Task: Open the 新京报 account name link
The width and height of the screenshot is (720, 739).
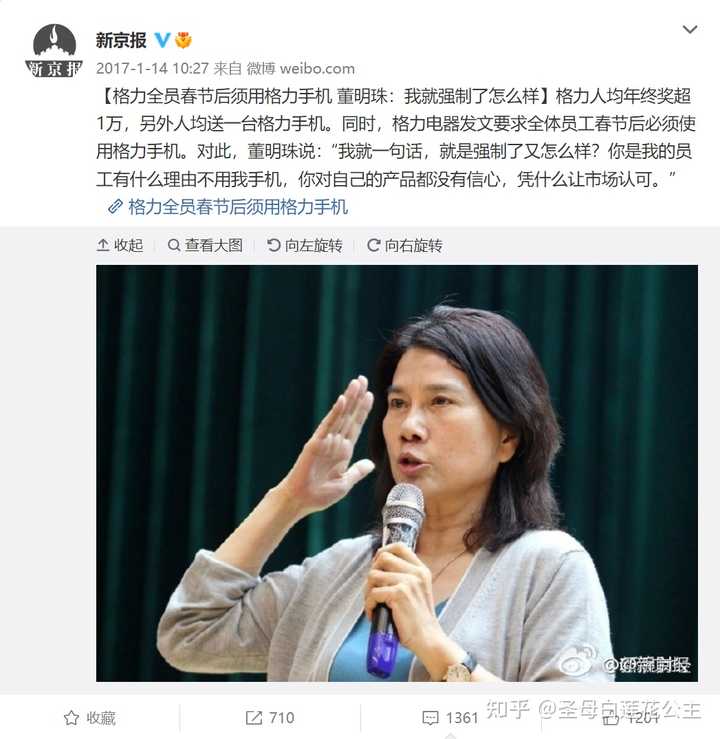Action: pyautogui.click(x=121, y=41)
